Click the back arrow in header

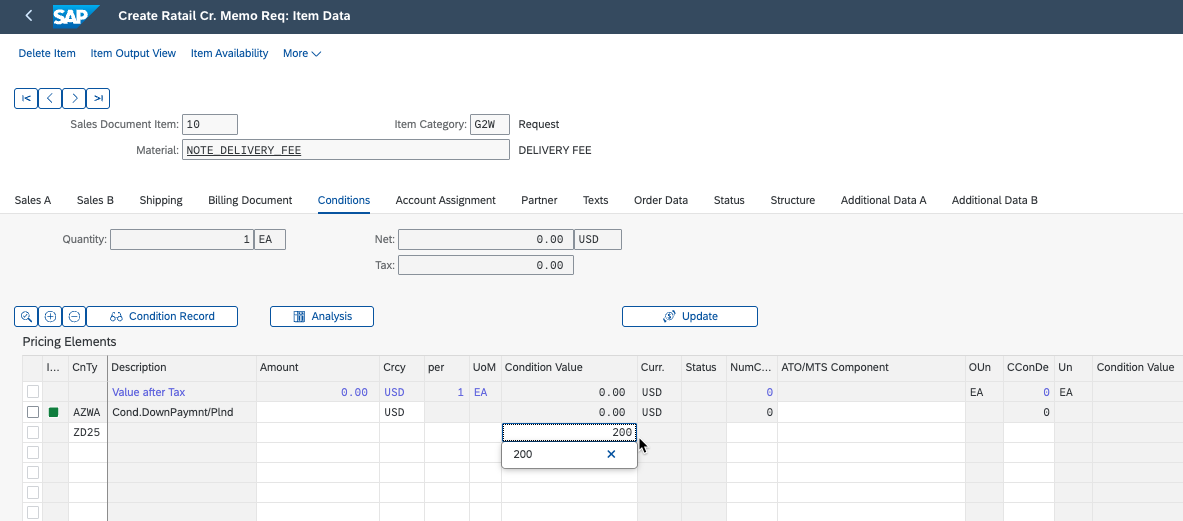click(x=29, y=16)
